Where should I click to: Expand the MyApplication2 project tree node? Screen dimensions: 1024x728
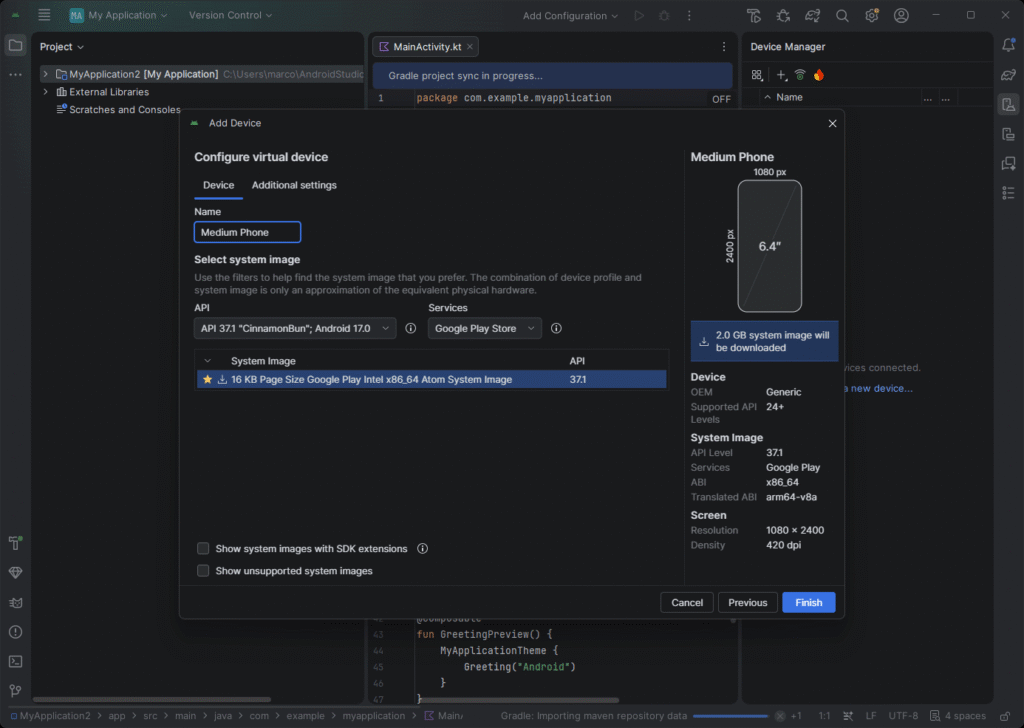(45, 74)
